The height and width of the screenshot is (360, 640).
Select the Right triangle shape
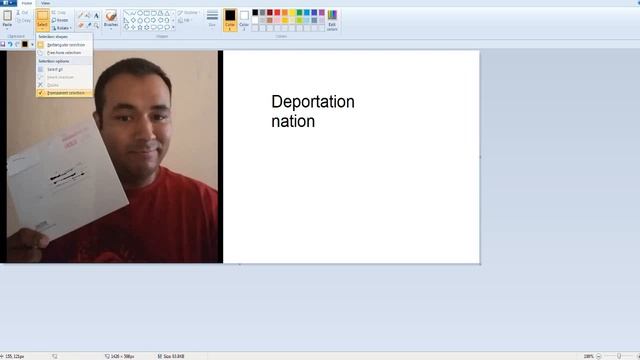126,20
